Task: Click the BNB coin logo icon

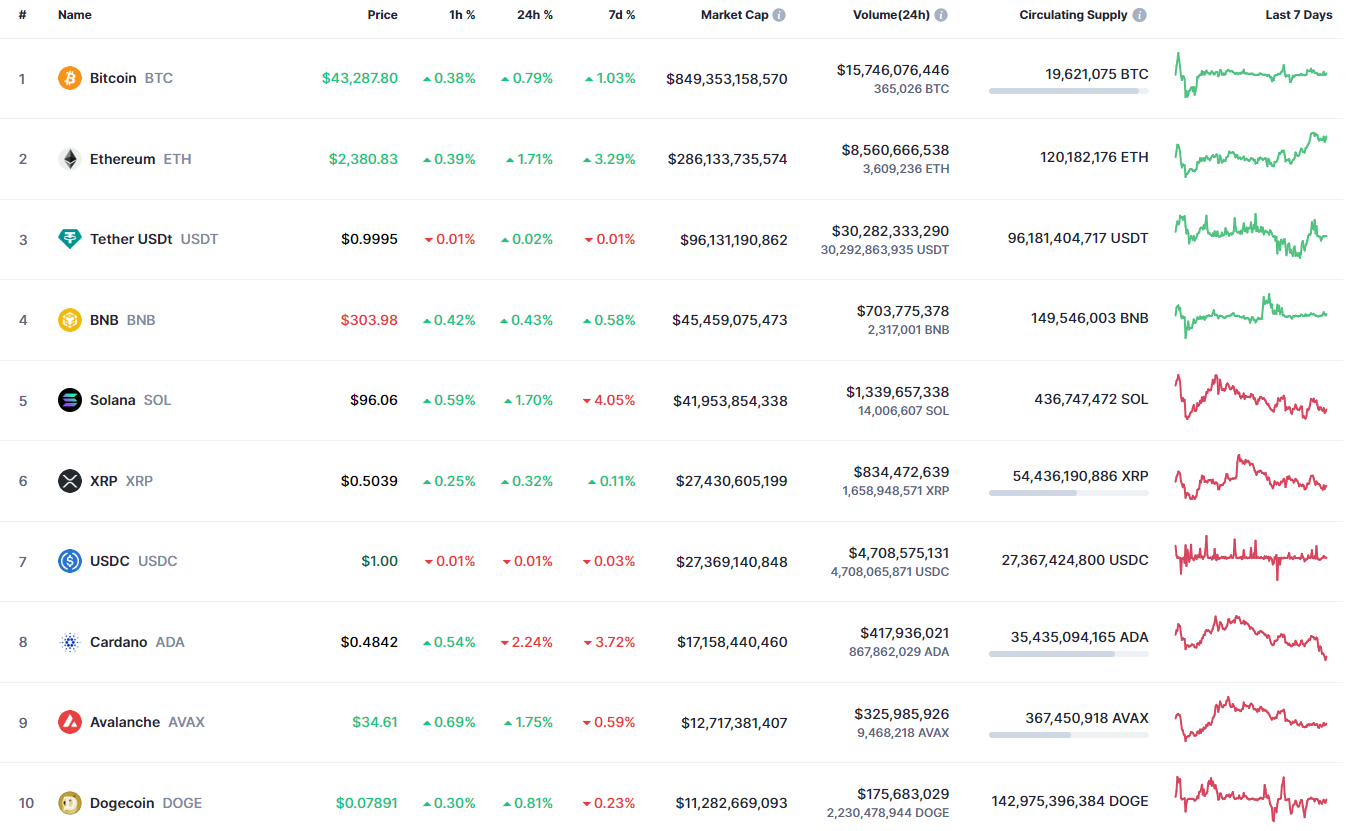Action: 70,320
